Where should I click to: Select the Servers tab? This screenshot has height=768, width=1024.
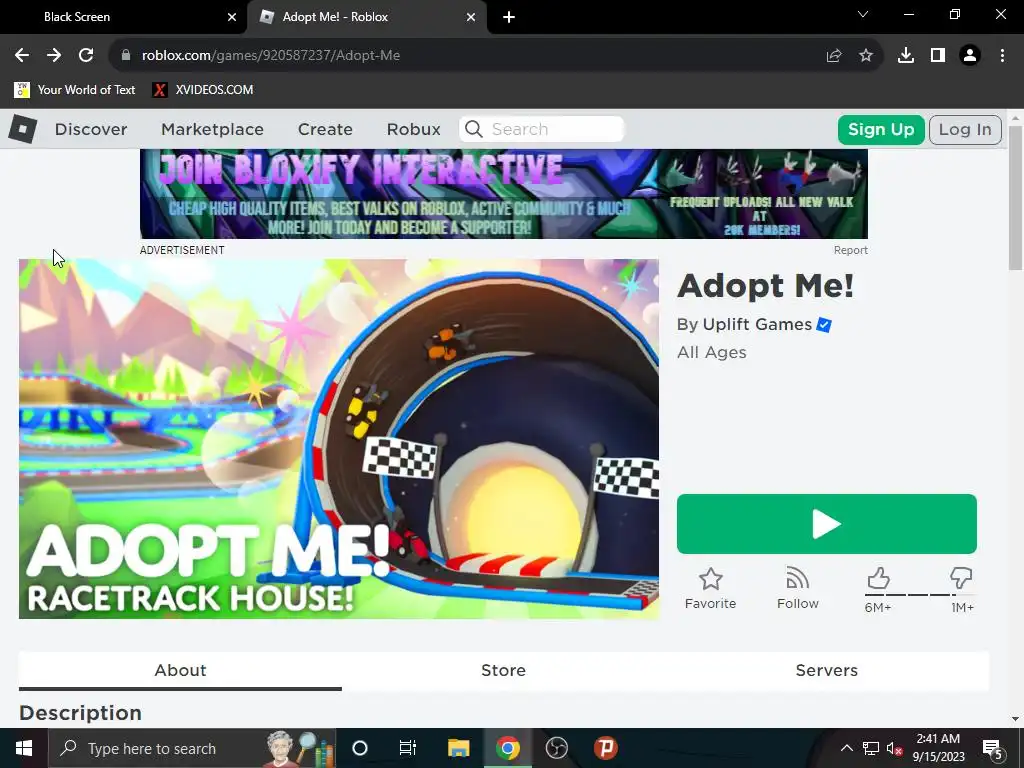pyautogui.click(x=827, y=671)
